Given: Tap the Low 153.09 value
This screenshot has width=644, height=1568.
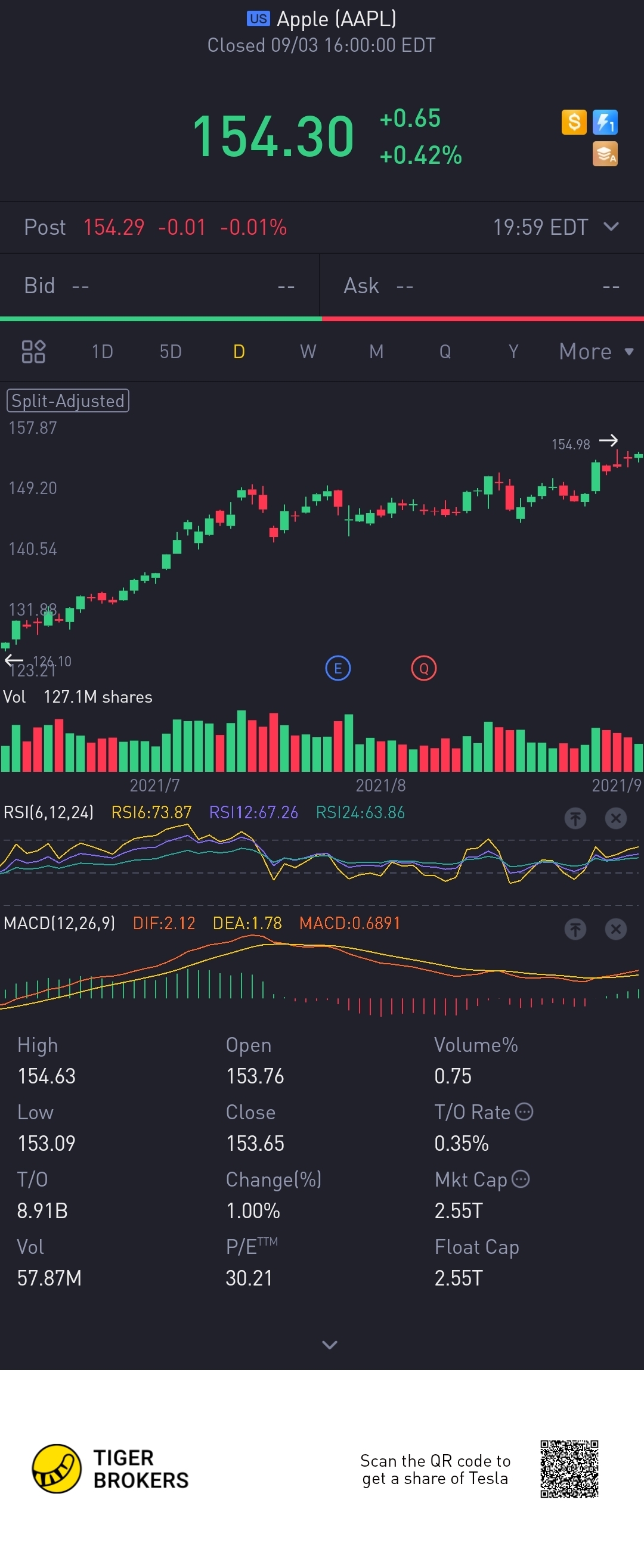Looking at the screenshot, I should tap(47, 1143).
